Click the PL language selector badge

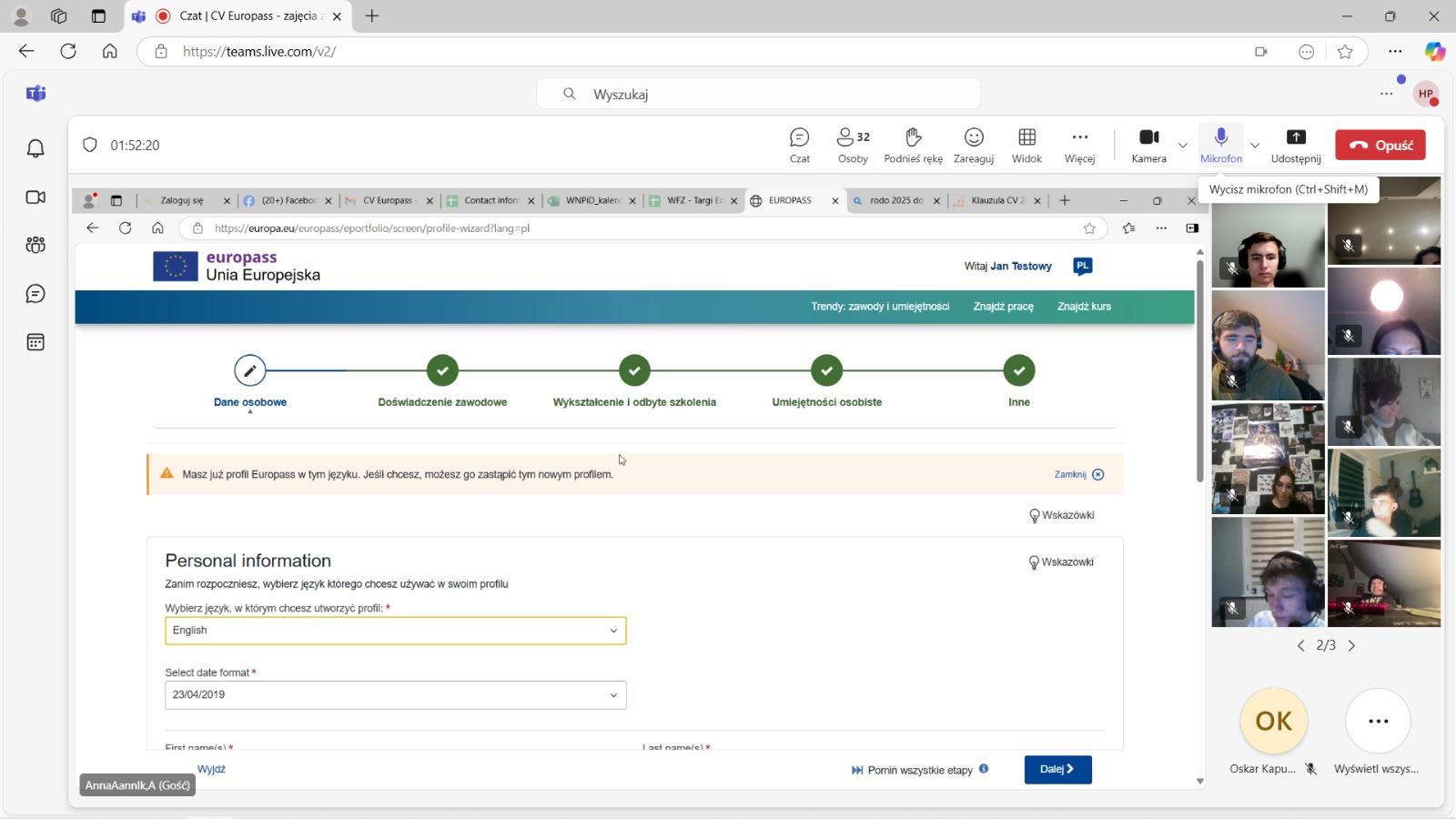click(x=1082, y=266)
